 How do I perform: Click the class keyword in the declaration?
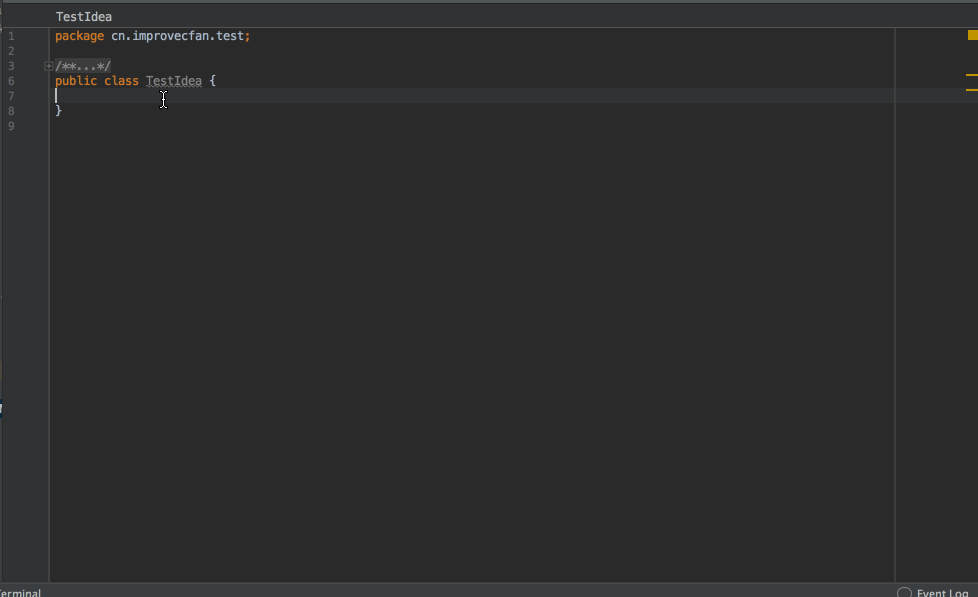tap(121, 81)
